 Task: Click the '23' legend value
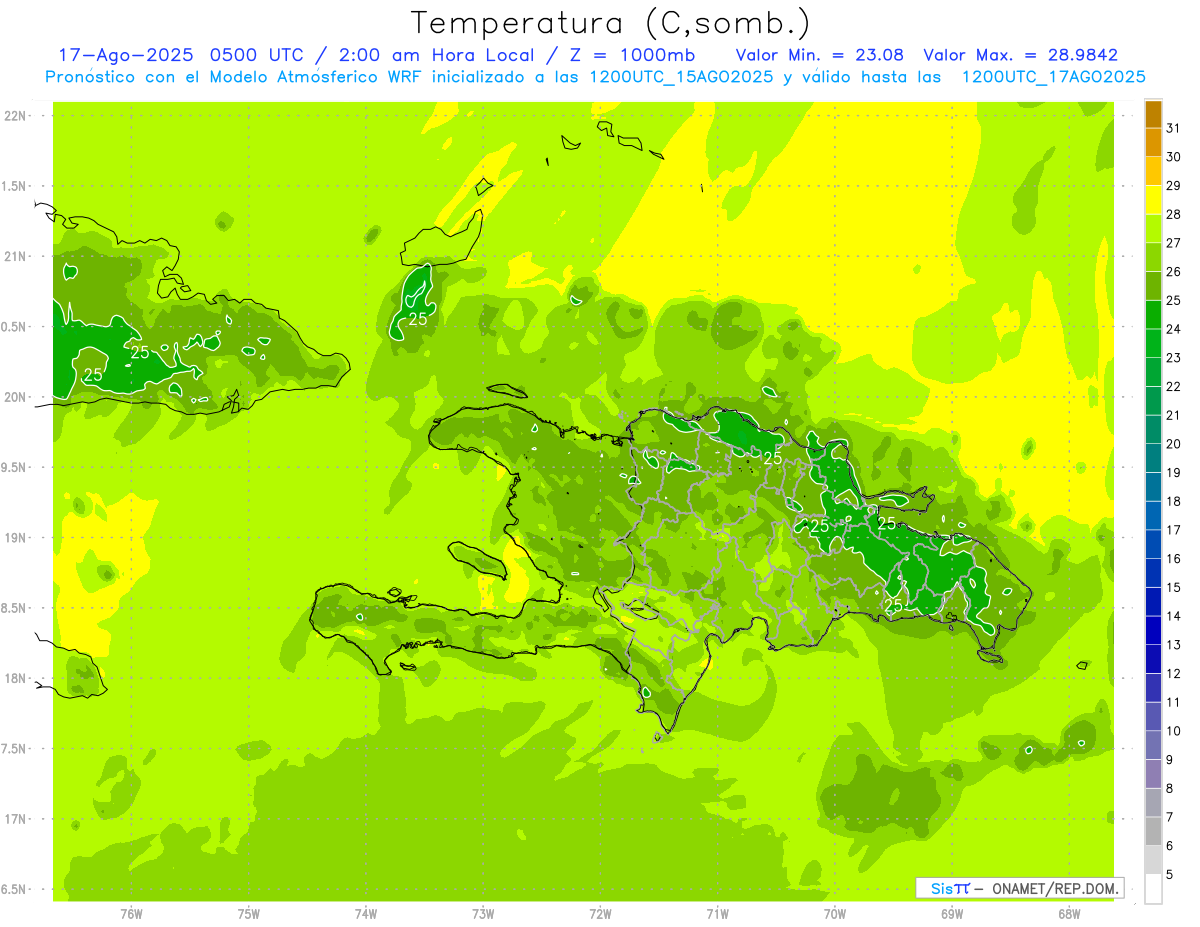(1174, 358)
